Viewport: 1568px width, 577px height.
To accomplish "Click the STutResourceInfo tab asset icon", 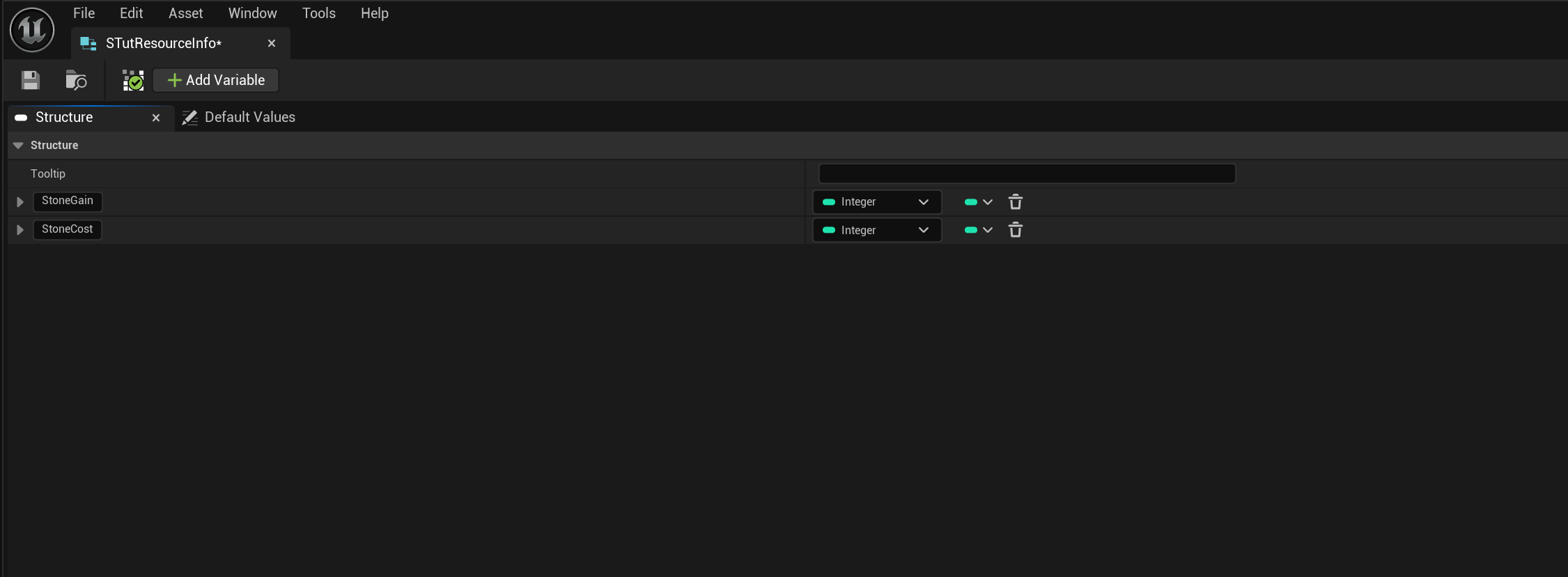I will click(88, 43).
